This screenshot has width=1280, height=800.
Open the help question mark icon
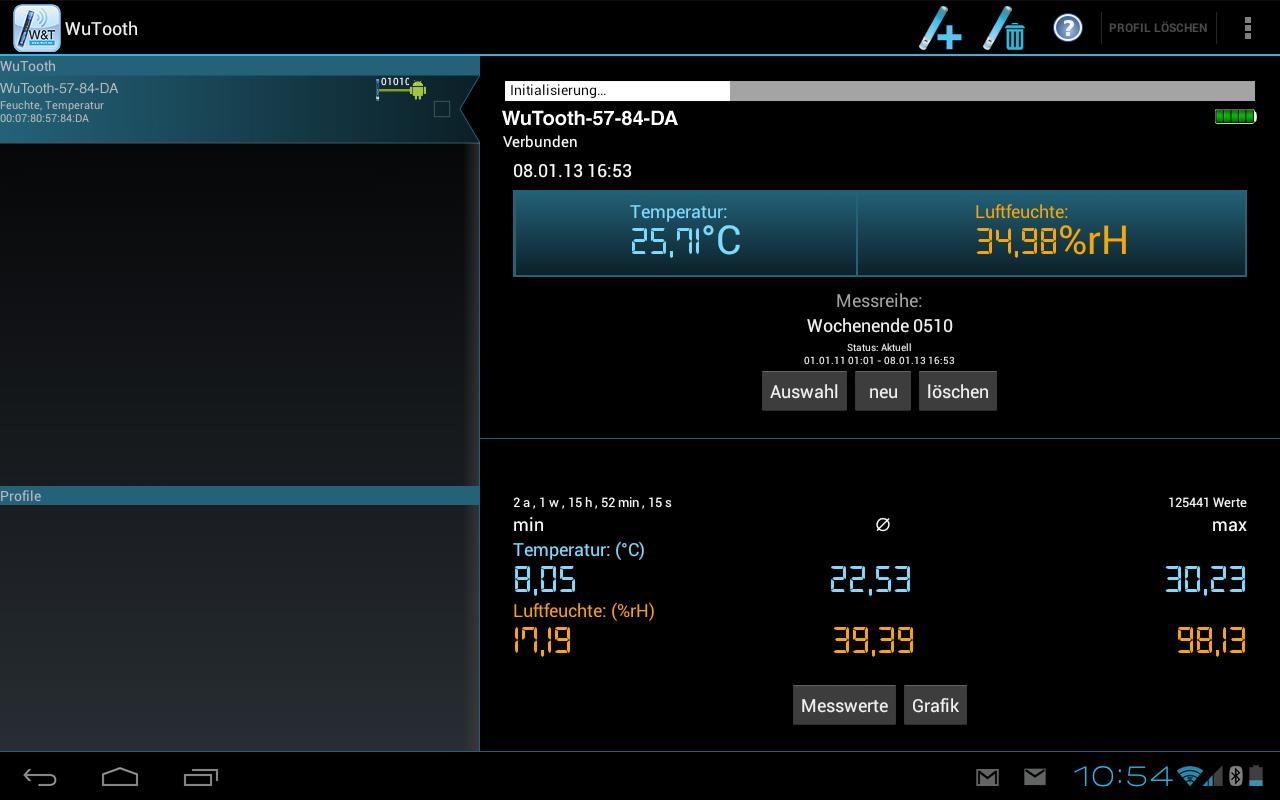[1068, 28]
